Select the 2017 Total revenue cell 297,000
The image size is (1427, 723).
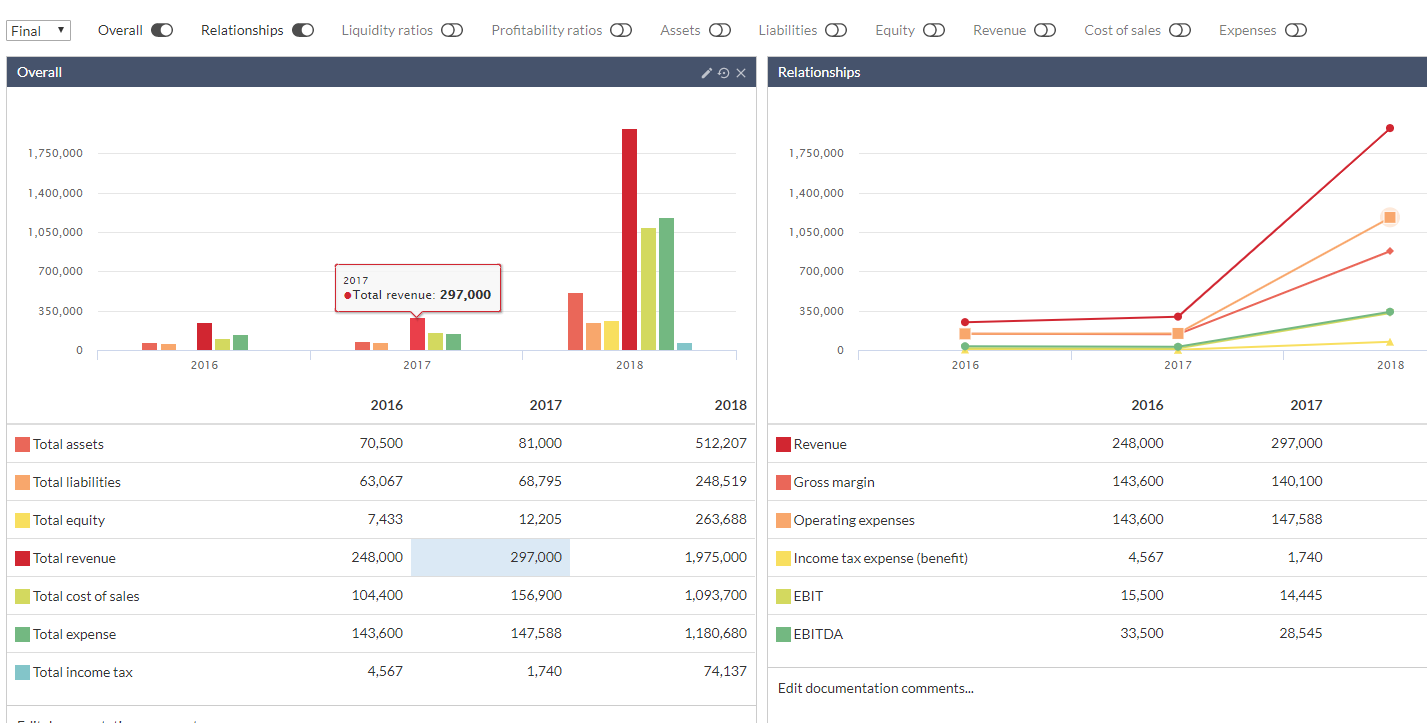[490, 558]
